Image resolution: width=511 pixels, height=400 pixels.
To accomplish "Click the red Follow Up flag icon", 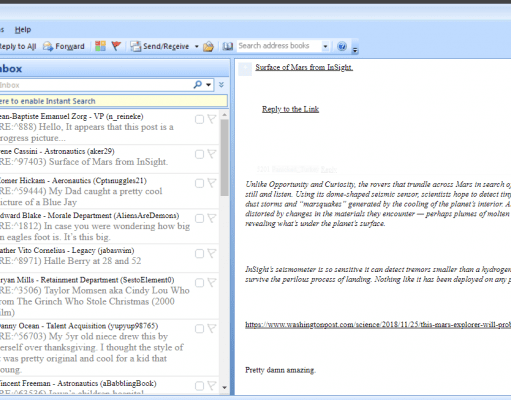I will point(116,46).
